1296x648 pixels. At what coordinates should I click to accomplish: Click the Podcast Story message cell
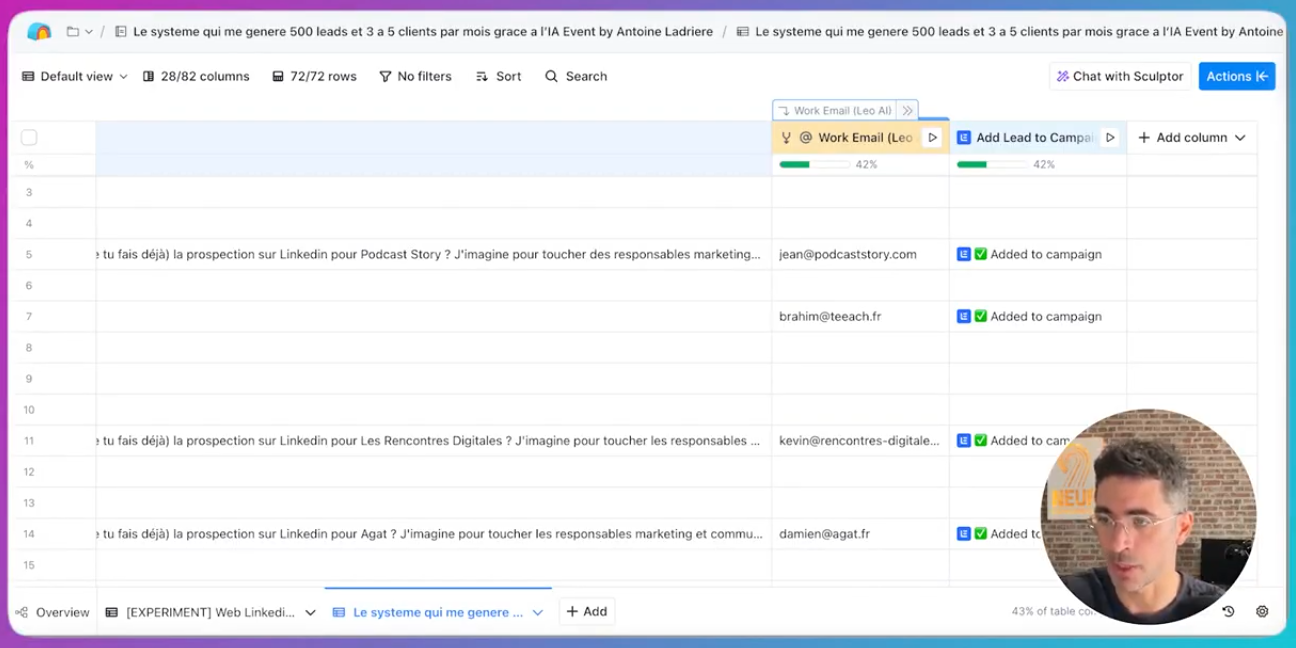tap(434, 254)
